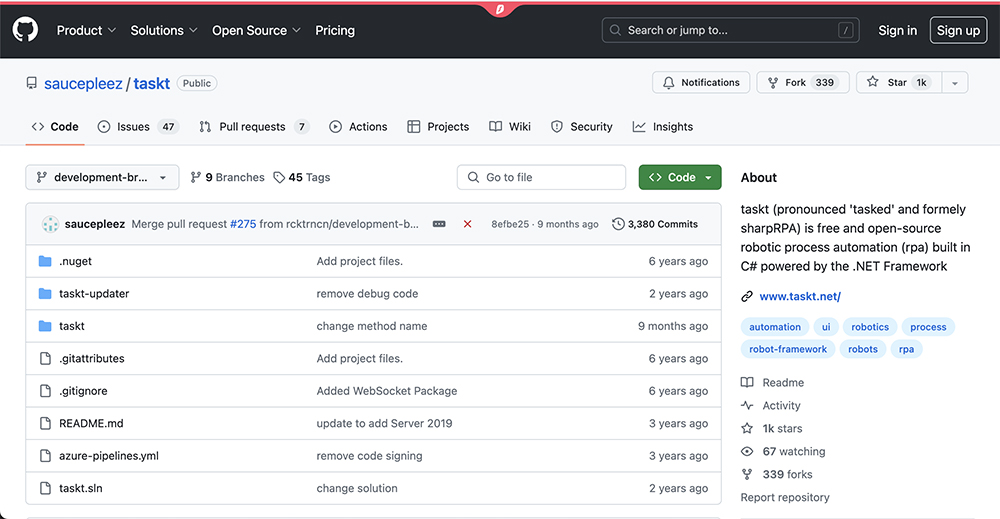This screenshot has height=519, width=1000.
Task: Click the .gitattributes file icon
Action: [45, 358]
